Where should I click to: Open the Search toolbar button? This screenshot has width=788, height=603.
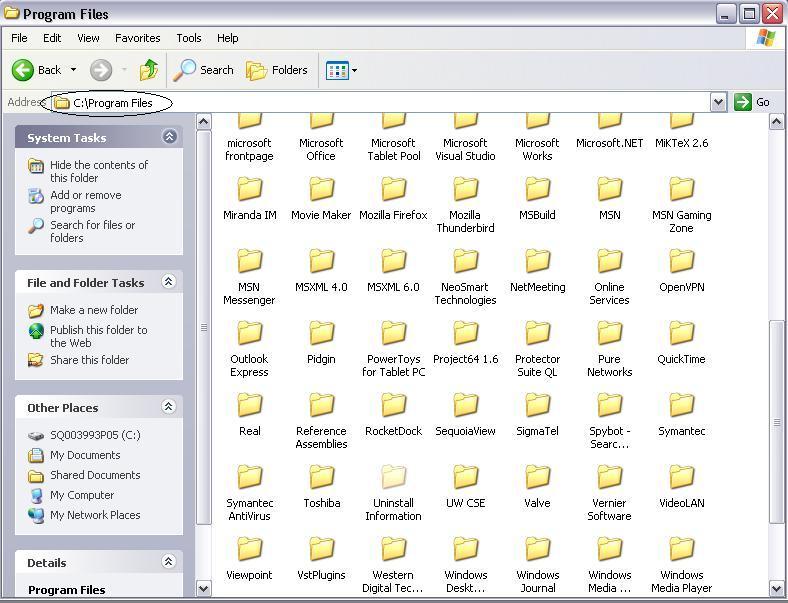pyautogui.click(x=204, y=70)
